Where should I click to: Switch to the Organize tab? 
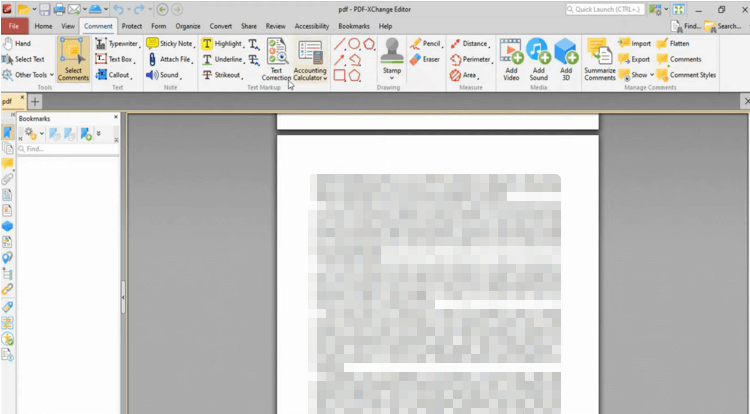click(x=188, y=26)
